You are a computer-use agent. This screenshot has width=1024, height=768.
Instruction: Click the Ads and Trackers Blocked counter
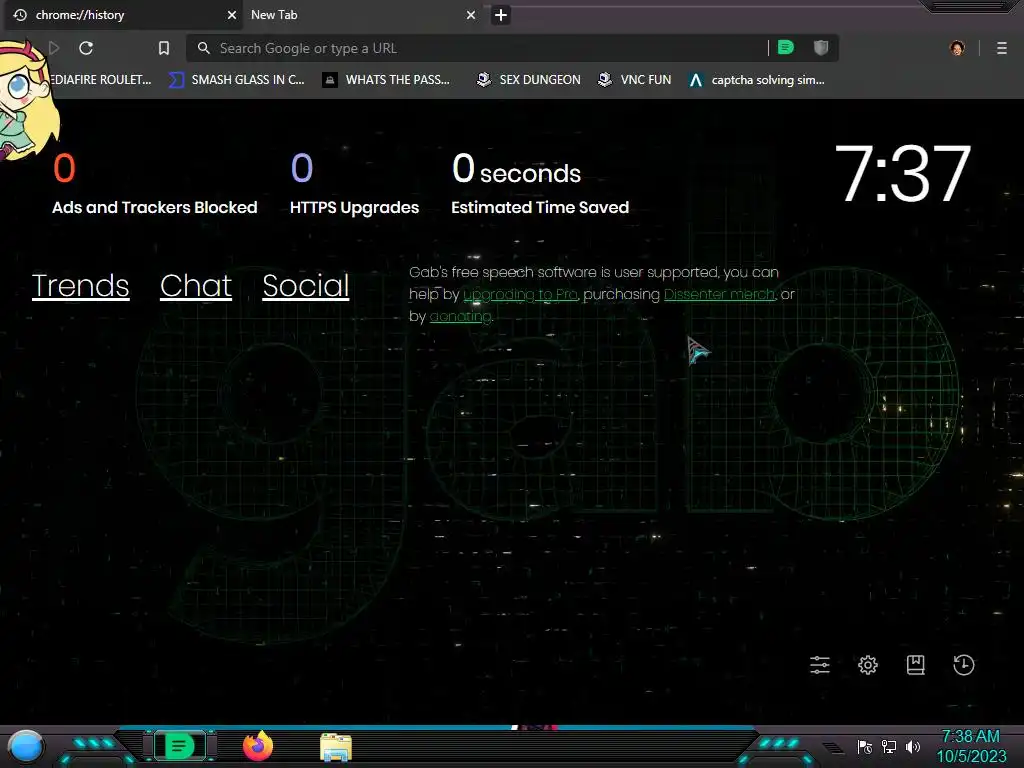[x=155, y=184]
